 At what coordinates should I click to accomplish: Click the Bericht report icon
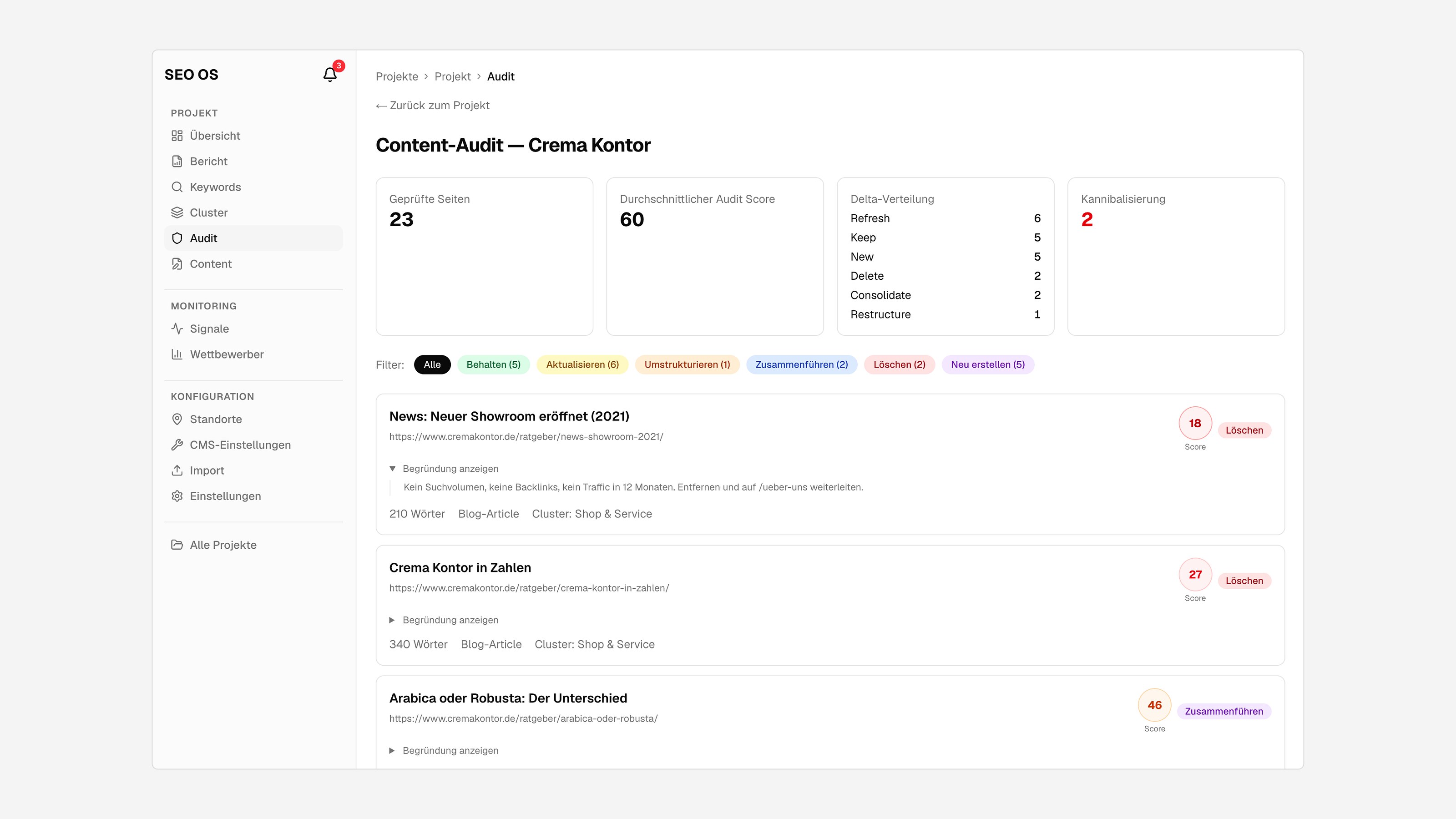[177, 161]
